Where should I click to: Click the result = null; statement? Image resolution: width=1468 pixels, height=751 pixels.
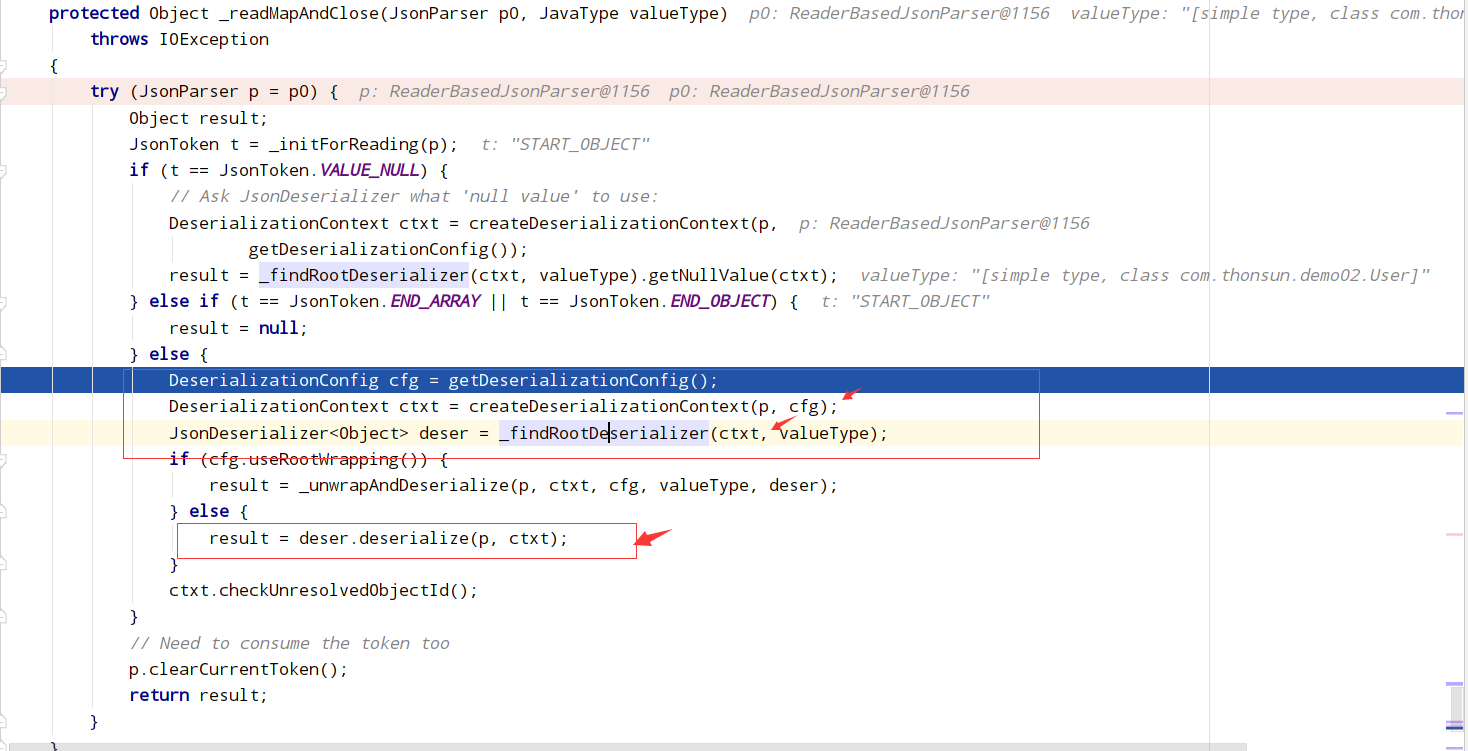tap(239, 328)
